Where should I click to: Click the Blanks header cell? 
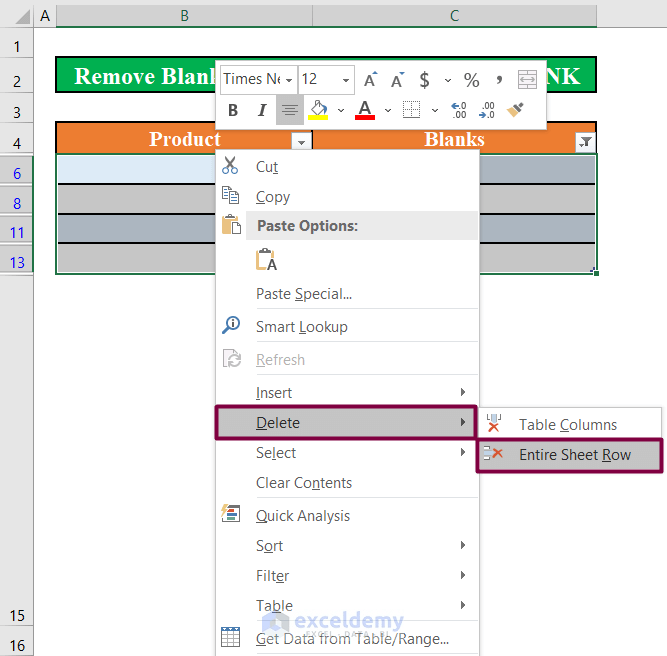454,139
